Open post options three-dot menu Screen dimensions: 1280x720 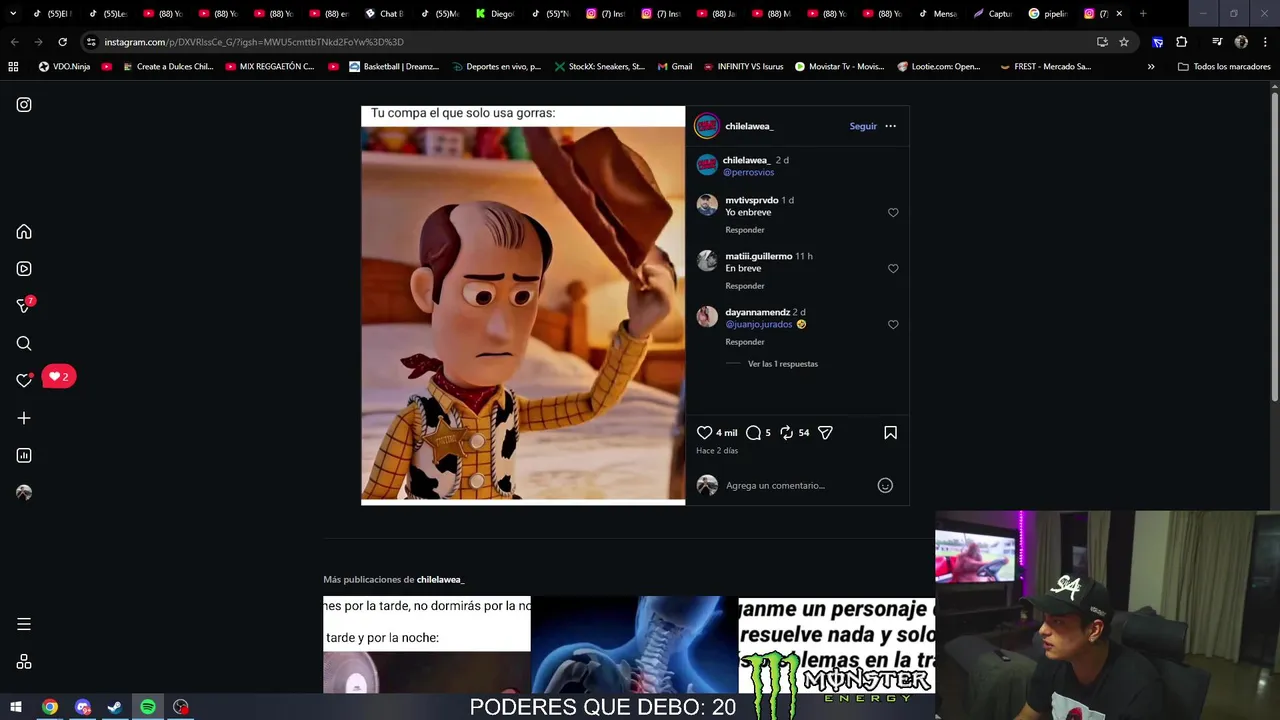890,126
